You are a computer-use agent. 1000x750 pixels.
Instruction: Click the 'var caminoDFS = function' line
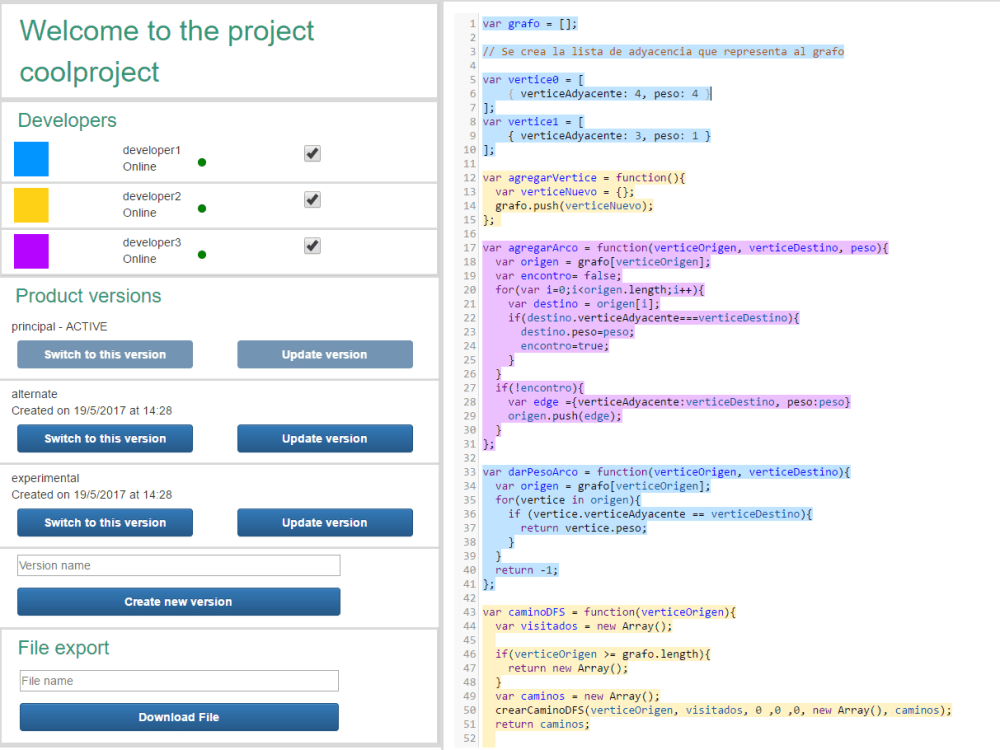pyautogui.click(x=609, y=612)
